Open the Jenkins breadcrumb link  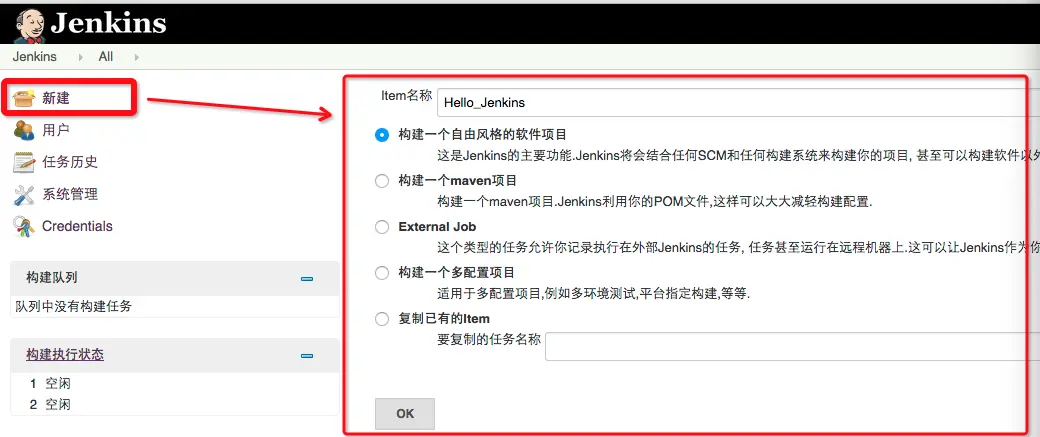click(34, 56)
